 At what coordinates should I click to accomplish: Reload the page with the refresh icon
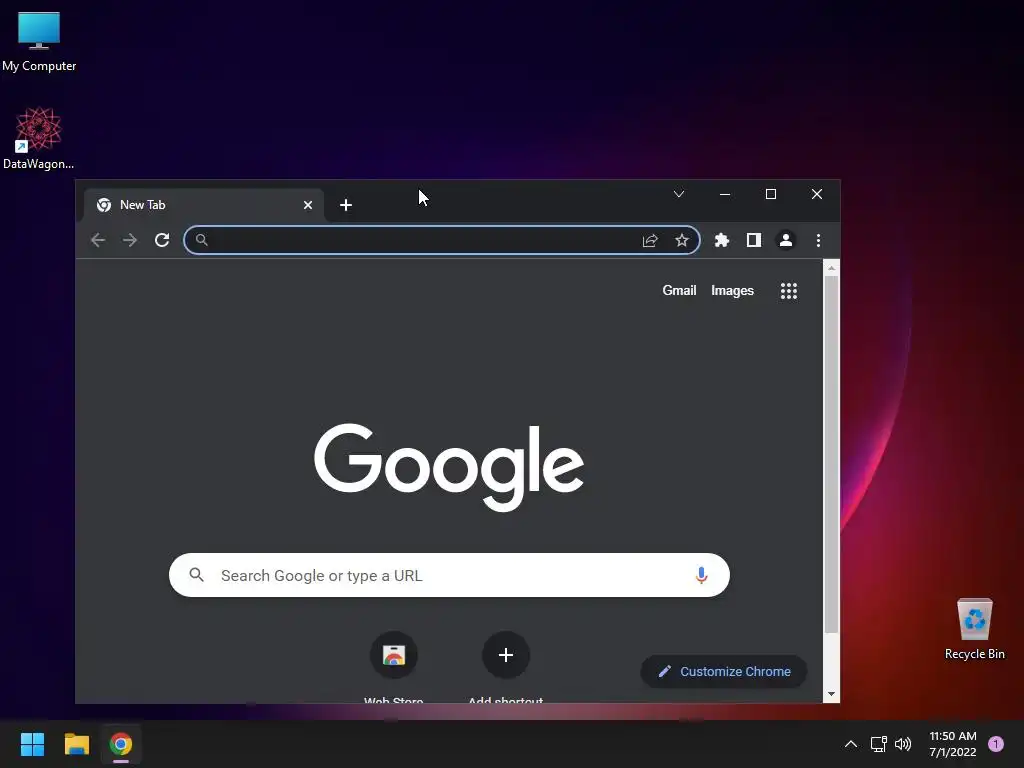[x=162, y=240]
